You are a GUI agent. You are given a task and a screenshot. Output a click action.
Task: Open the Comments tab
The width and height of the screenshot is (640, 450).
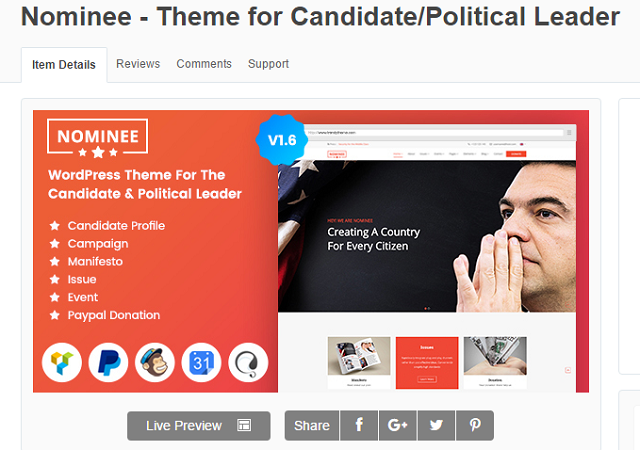tap(204, 64)
